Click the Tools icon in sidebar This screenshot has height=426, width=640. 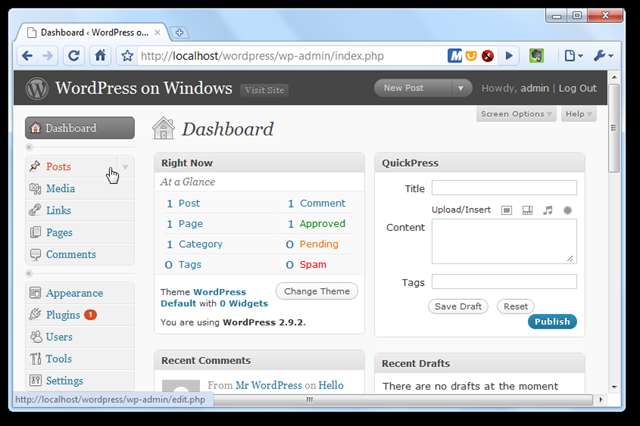[x=36, y=359]
